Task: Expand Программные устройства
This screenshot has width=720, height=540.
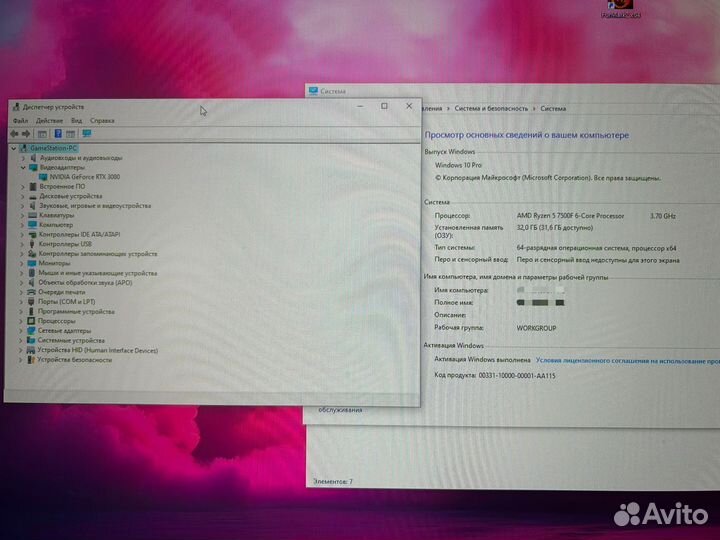Action: pyautogui.click(x=21, y=311)
